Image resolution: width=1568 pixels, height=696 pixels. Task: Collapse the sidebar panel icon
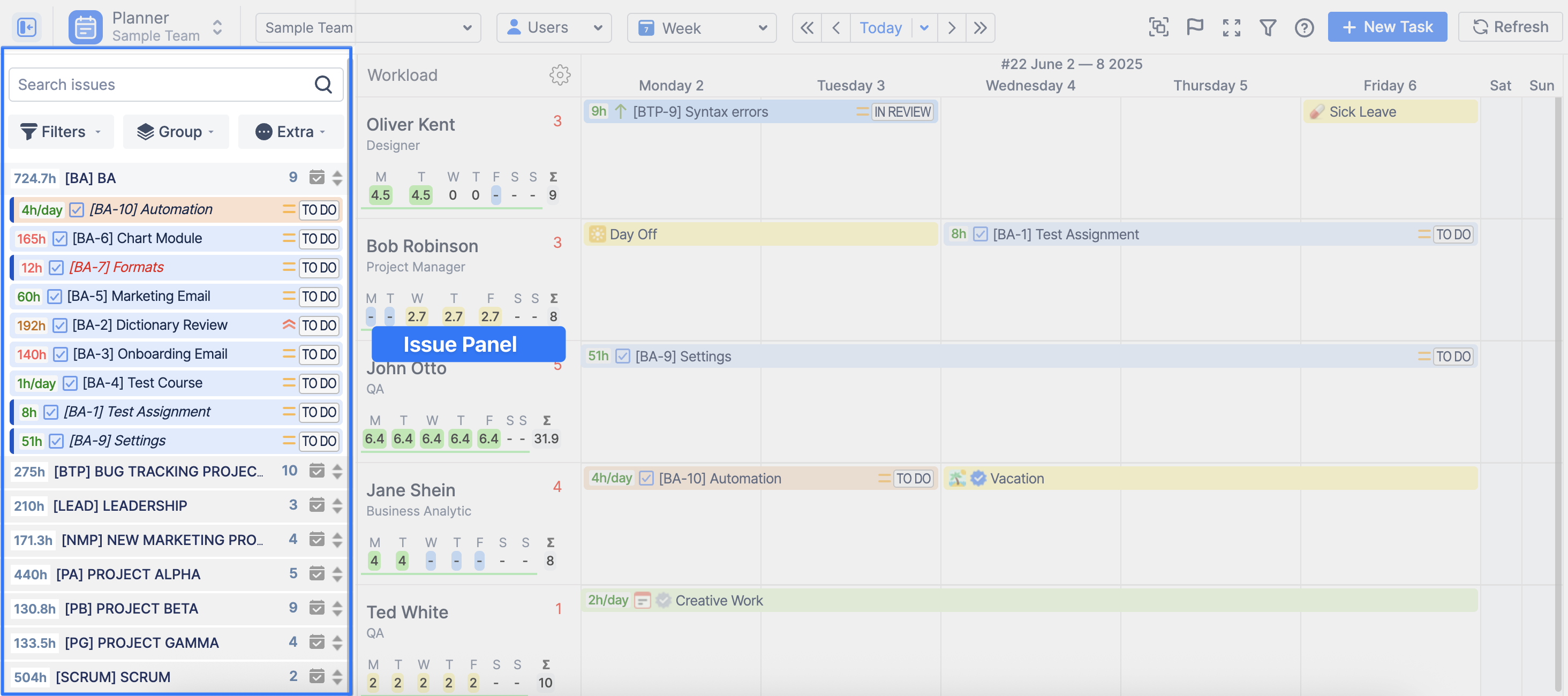tap(27, 27)
